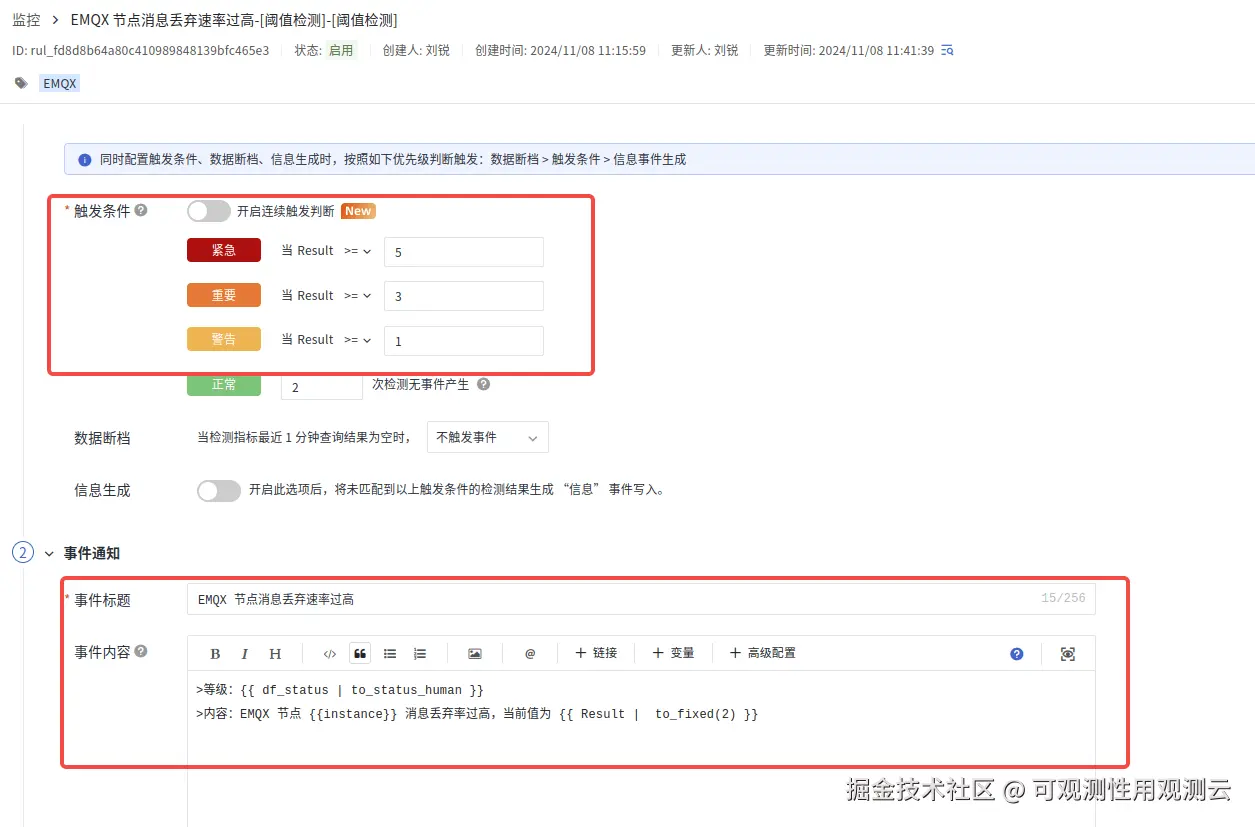Click the help icon beside 次检测无事件产生

[484, 384]
